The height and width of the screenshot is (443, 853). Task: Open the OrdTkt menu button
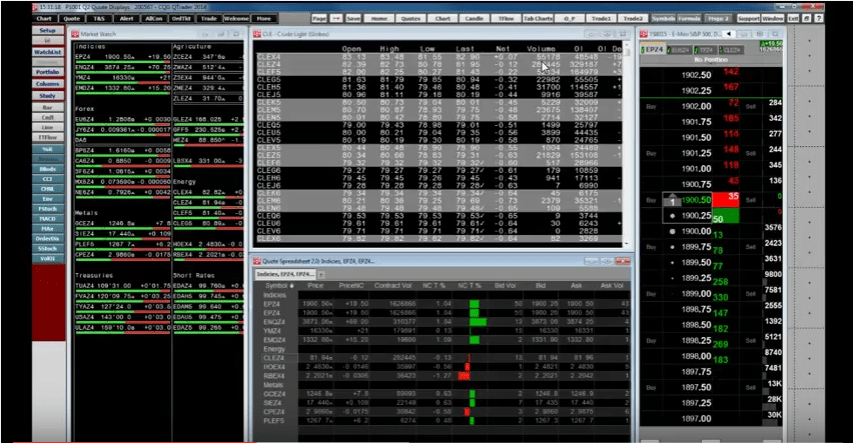(181, 19)
